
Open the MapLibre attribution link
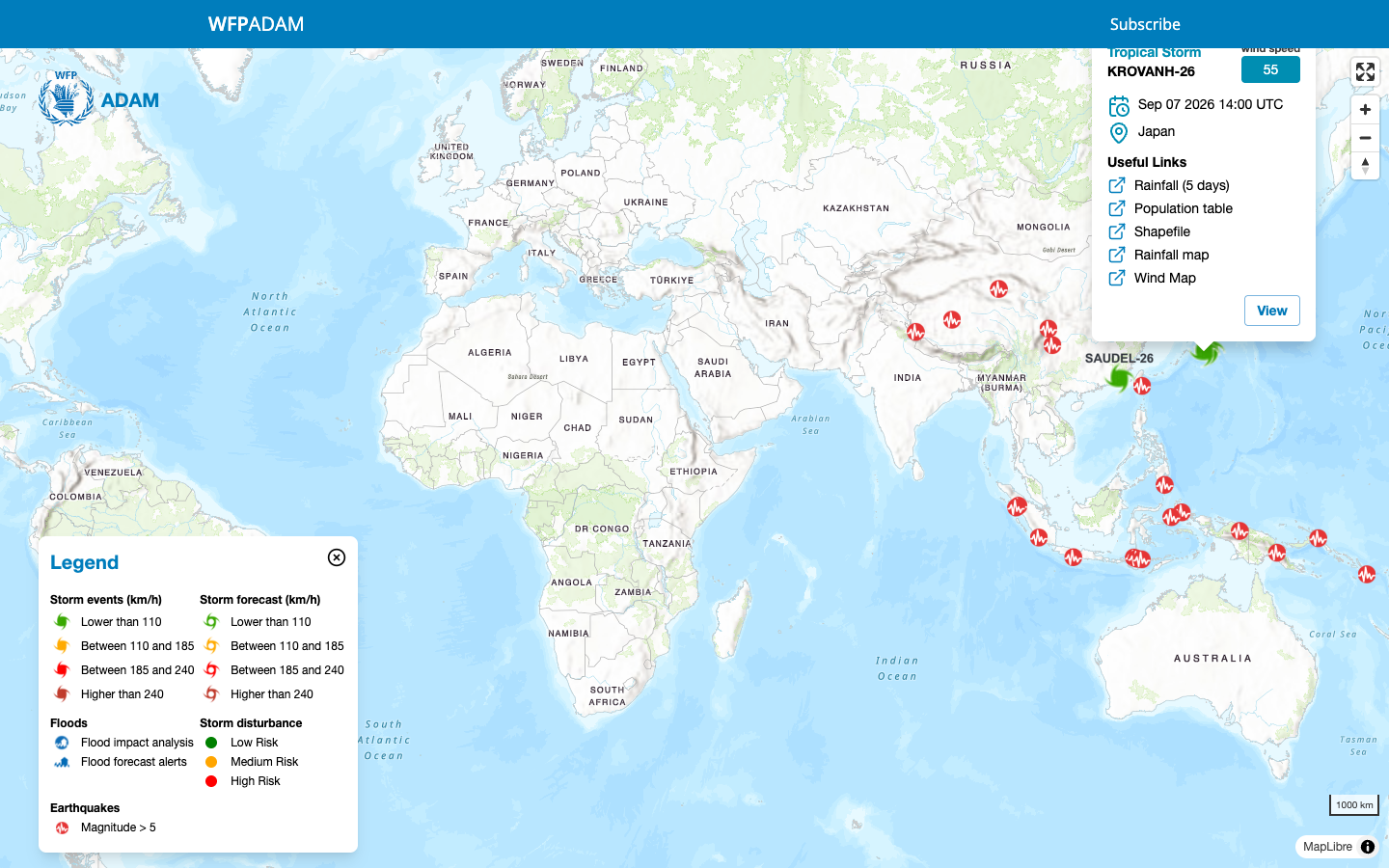[1327, 847]
